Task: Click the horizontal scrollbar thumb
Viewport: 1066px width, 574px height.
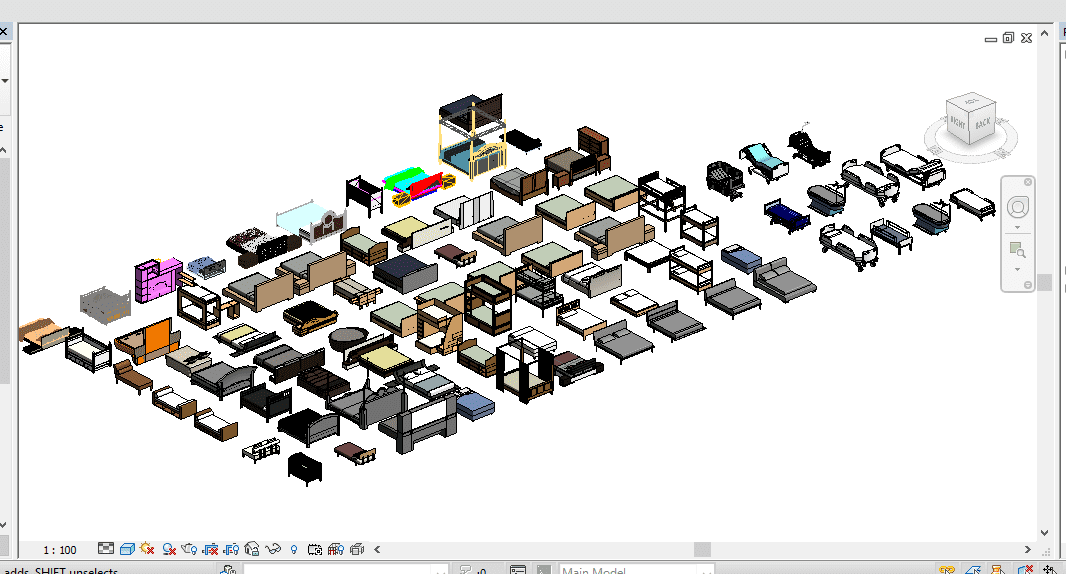Action: point(702,549)
